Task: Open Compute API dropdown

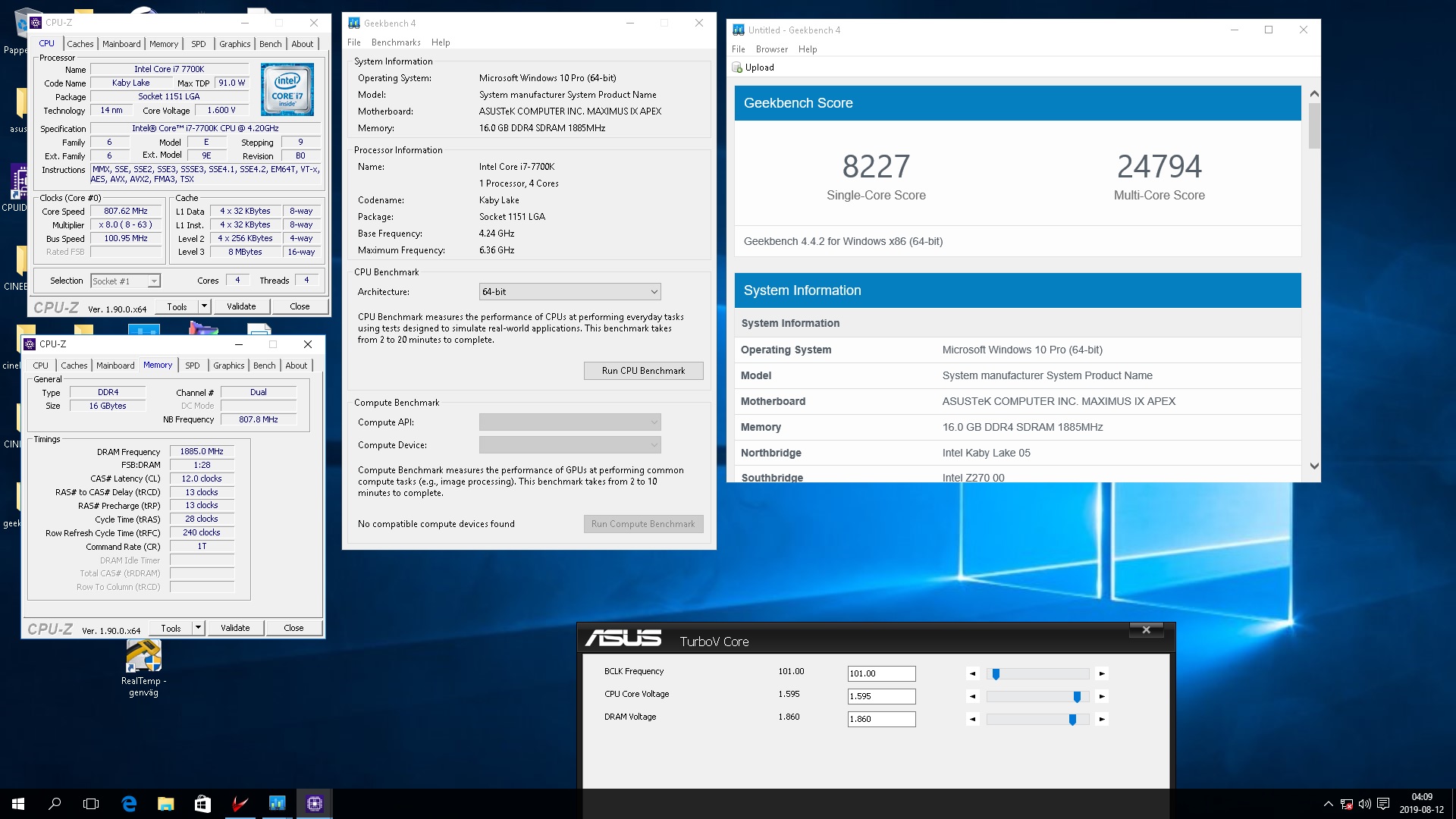Action: (570, 422)
